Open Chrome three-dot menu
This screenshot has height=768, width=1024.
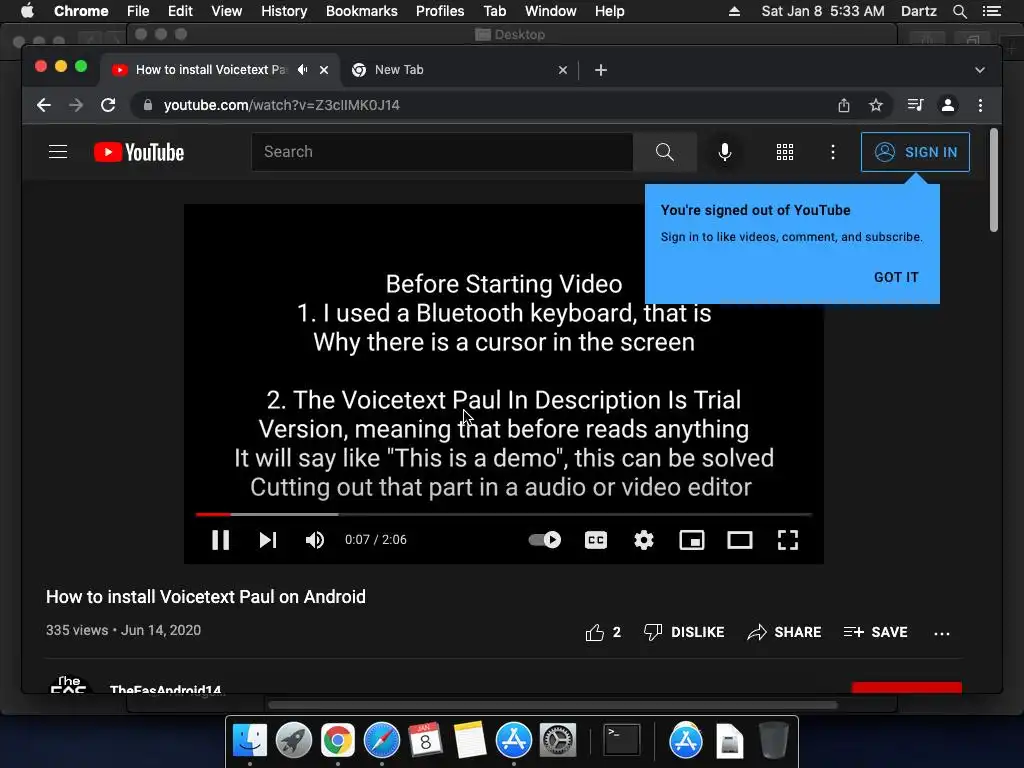point(980,105)
